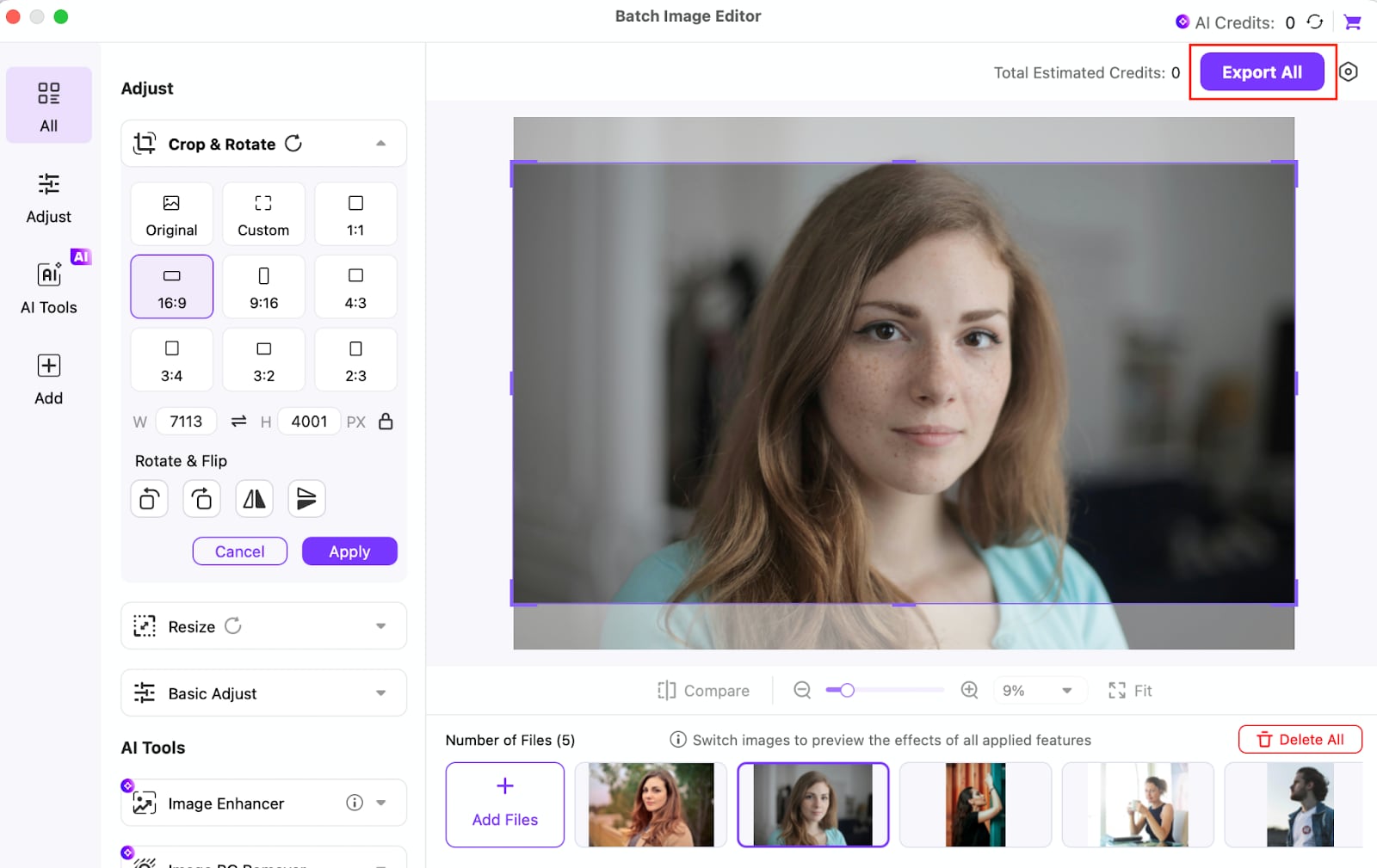
Task: Collapse the Crop & Rotate section
Action: 380,144
